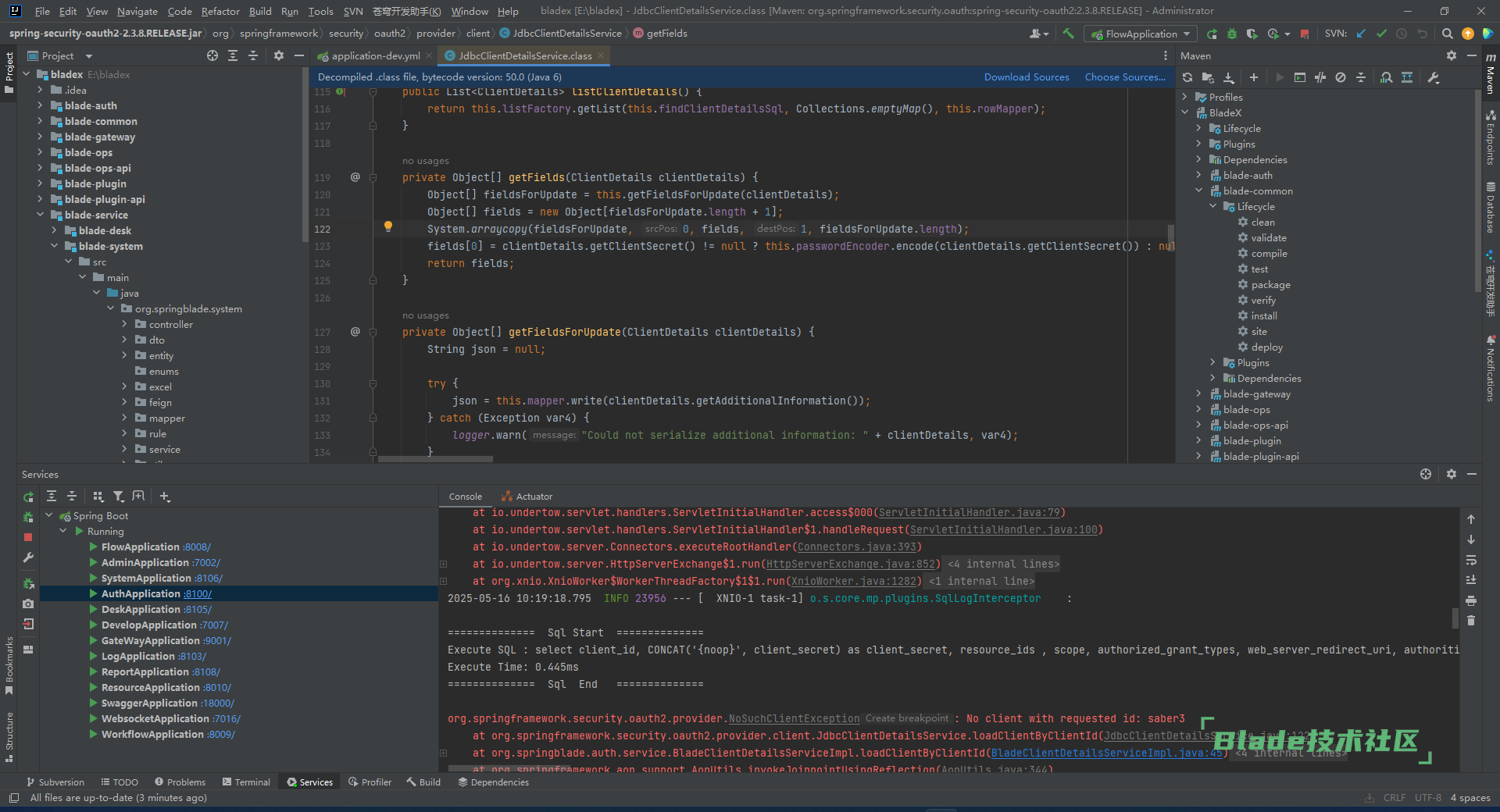
Task: Open the Navigate menu
Action: coord(137,11)
